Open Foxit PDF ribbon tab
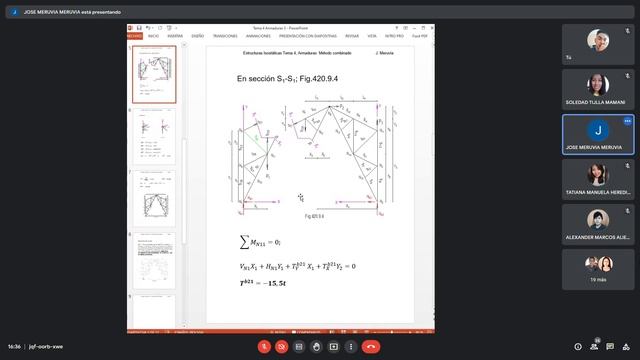Screen dimensions: 640x360 coord(420,36)
